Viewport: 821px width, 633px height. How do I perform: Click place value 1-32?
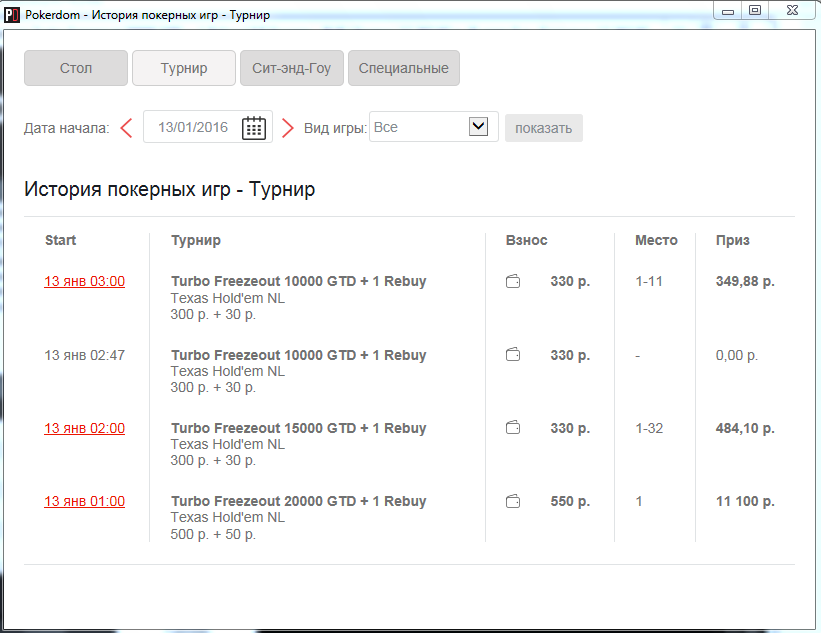(x=649, y=428)
